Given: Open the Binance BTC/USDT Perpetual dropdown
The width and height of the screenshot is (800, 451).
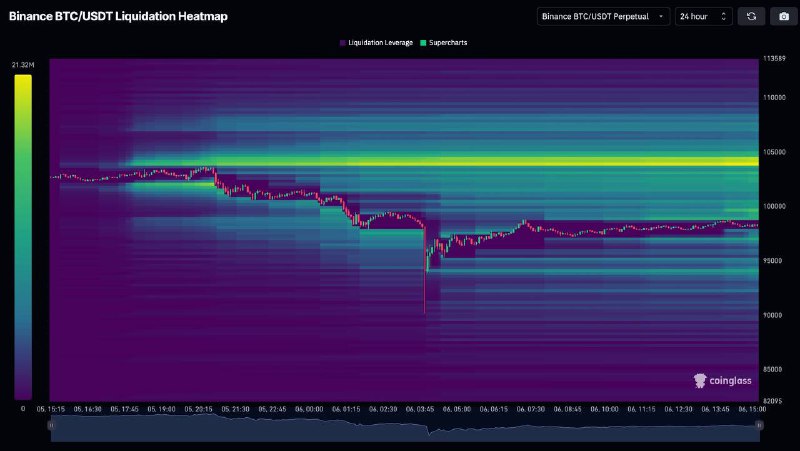Looking at the screenshot, I should coord(603,16).
